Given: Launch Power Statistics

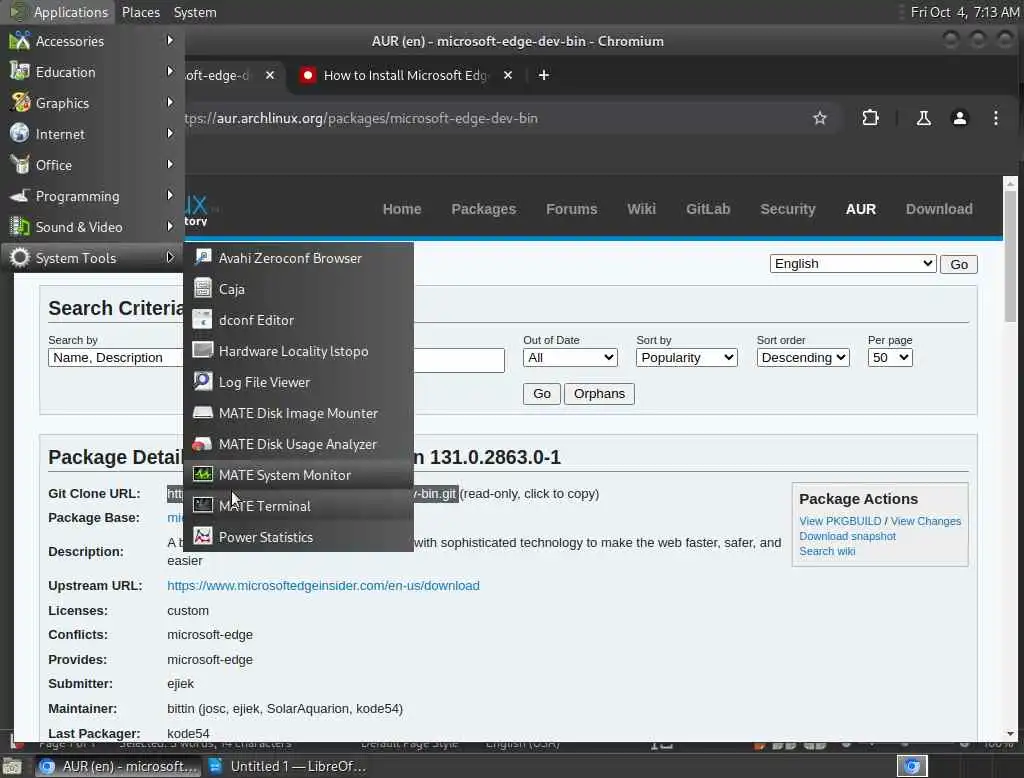Looking at the screenshot, I should [298, 537].
